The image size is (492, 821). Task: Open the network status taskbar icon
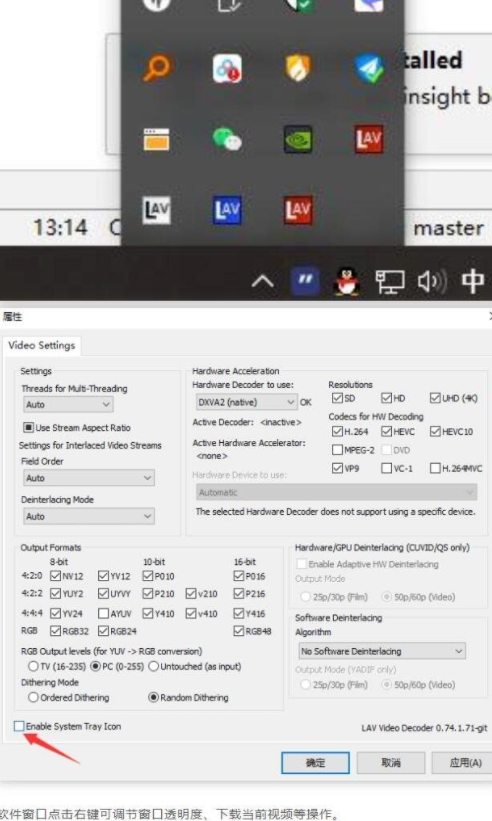pos(390,281)
